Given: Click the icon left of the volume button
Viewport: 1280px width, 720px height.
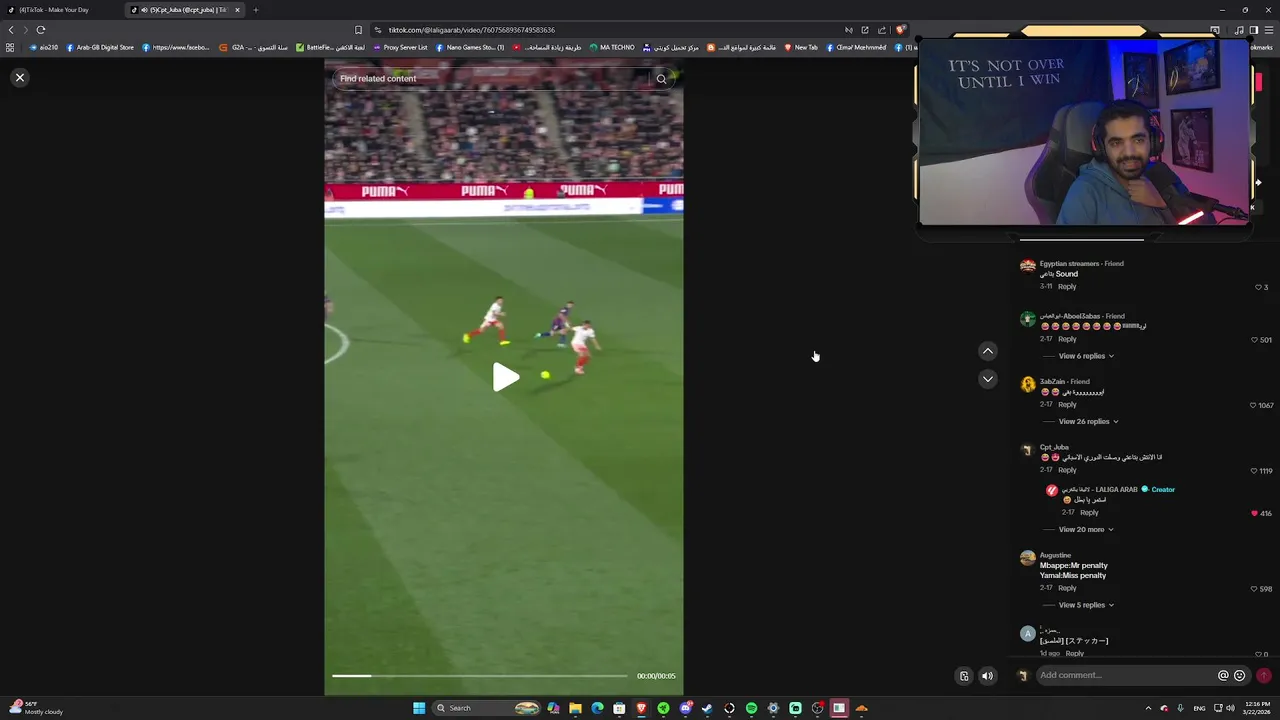Looking at the screenshot, I should (x=964, y=676).
